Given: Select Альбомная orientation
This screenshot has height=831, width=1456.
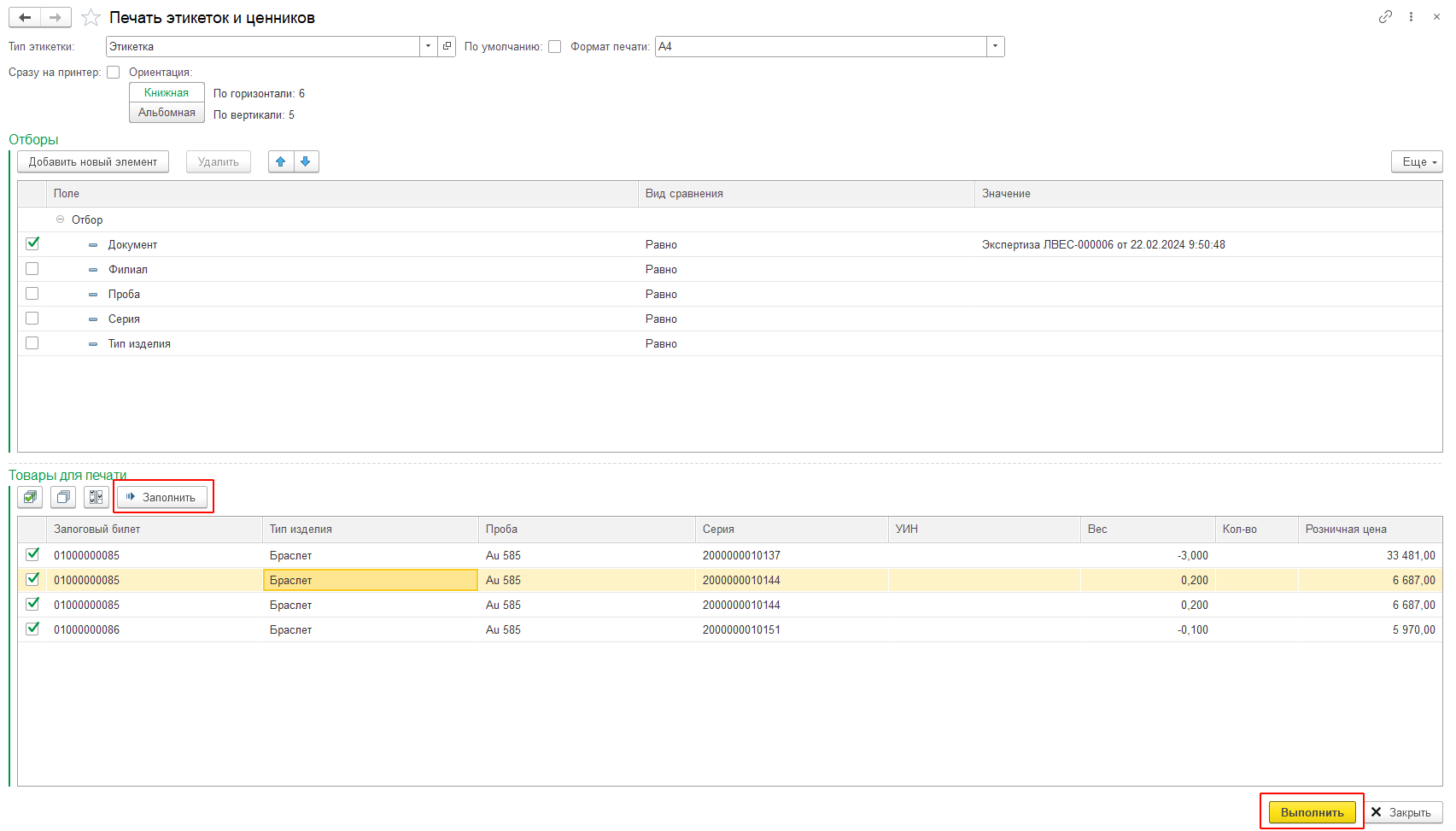Looking at the screenshot, I should (167, 113).
